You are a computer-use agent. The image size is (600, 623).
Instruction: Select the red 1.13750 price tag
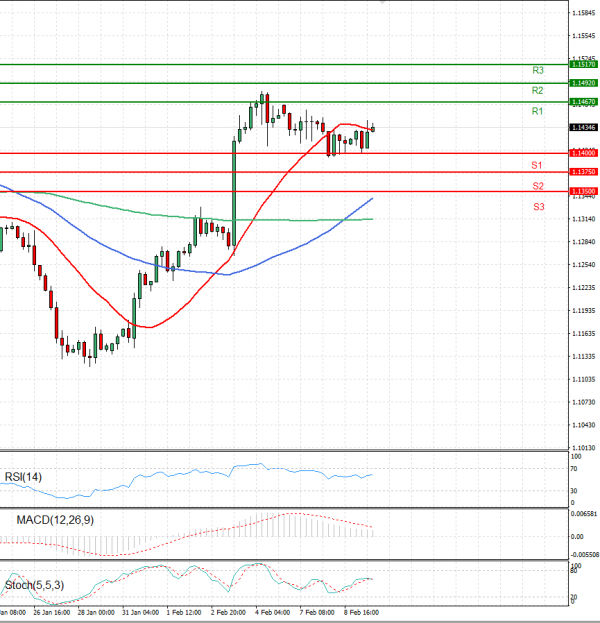(x=583, y=172)
